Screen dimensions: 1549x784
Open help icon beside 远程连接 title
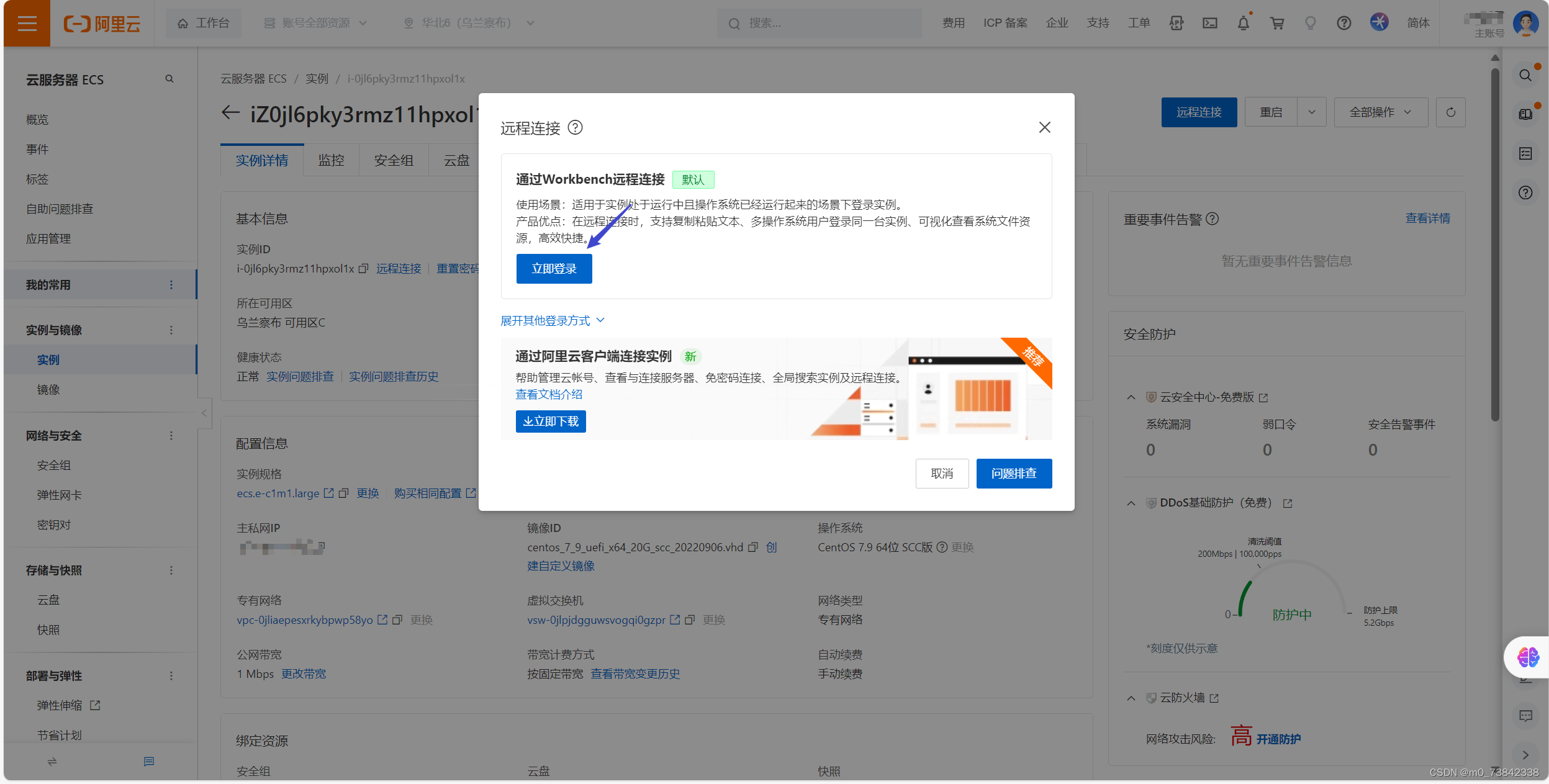(x=575, y=128)
